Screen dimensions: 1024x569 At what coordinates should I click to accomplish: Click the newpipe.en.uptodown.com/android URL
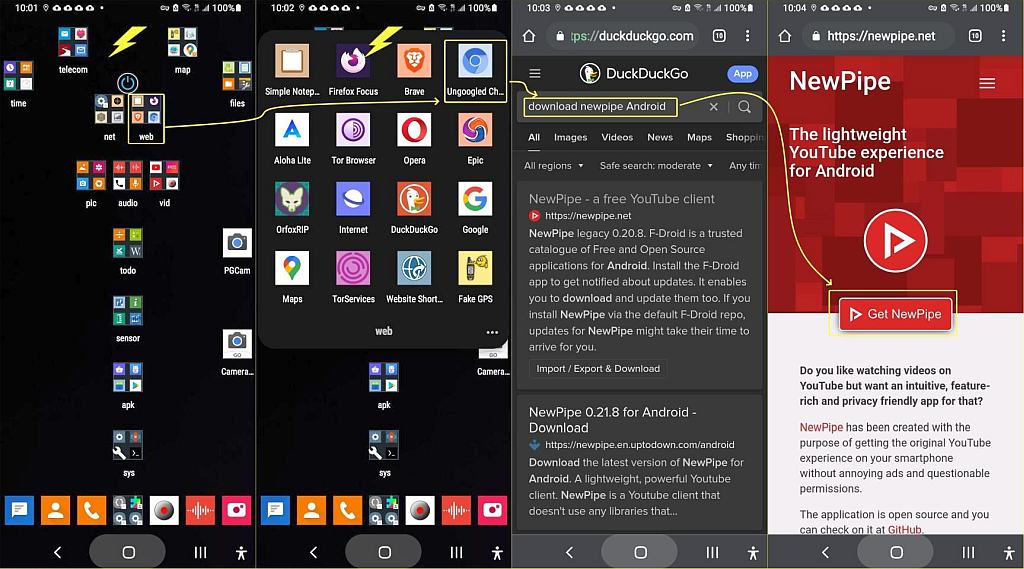(639, 445)
